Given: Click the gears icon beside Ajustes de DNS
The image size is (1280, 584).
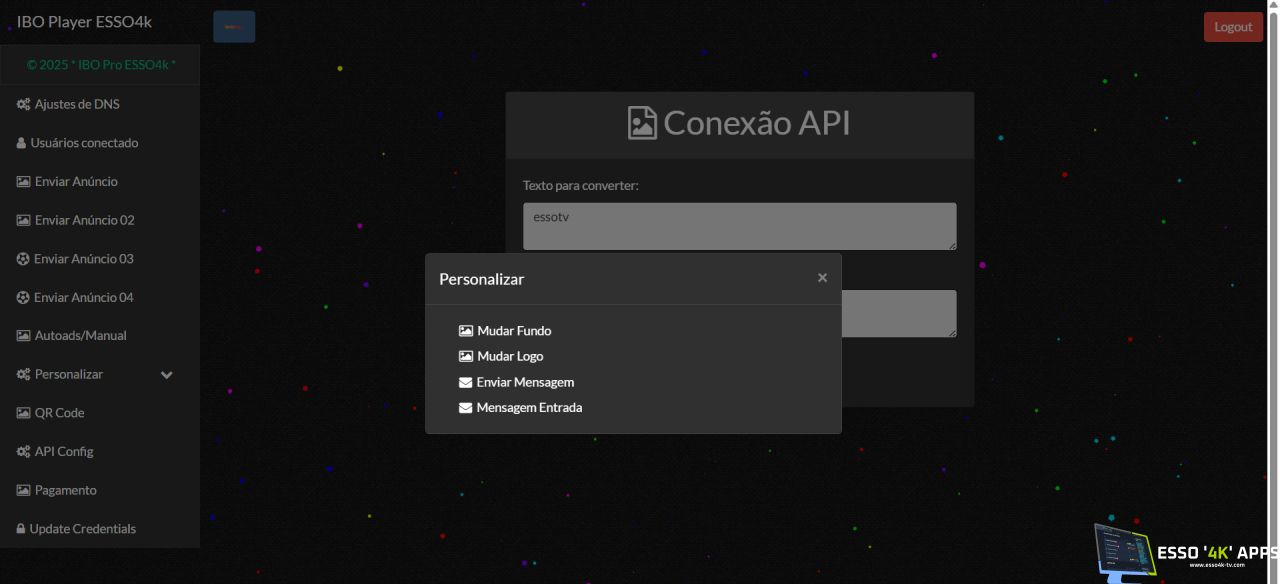Looking at the screenshot, I should (23, 105).
